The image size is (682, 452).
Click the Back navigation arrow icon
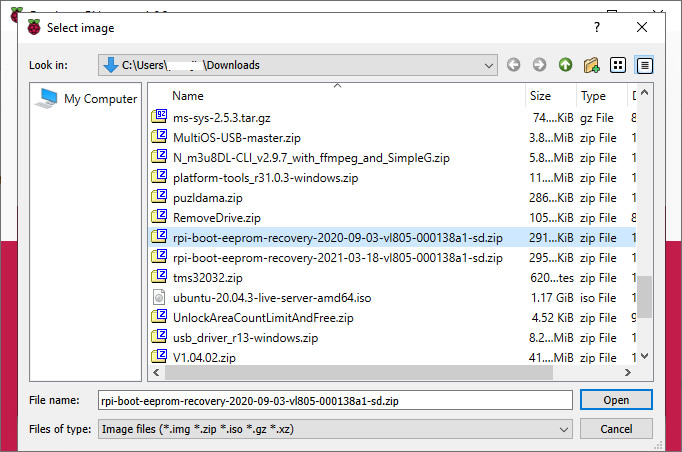point(513,65)
